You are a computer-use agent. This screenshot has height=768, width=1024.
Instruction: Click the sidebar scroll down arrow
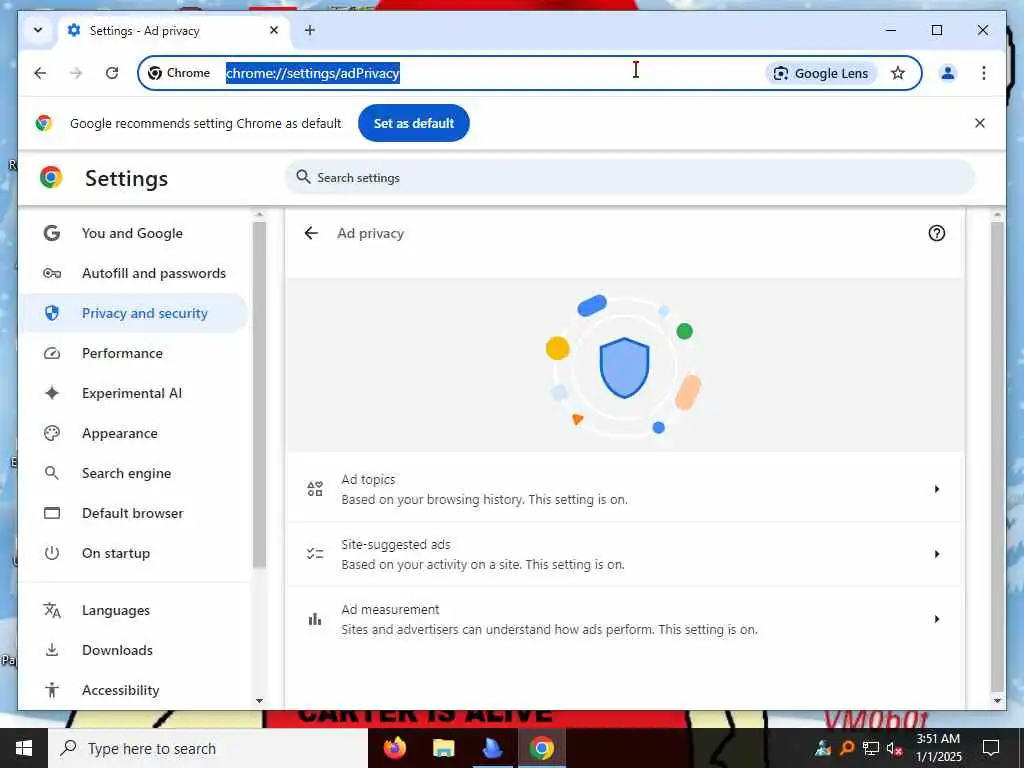(259, 701)
